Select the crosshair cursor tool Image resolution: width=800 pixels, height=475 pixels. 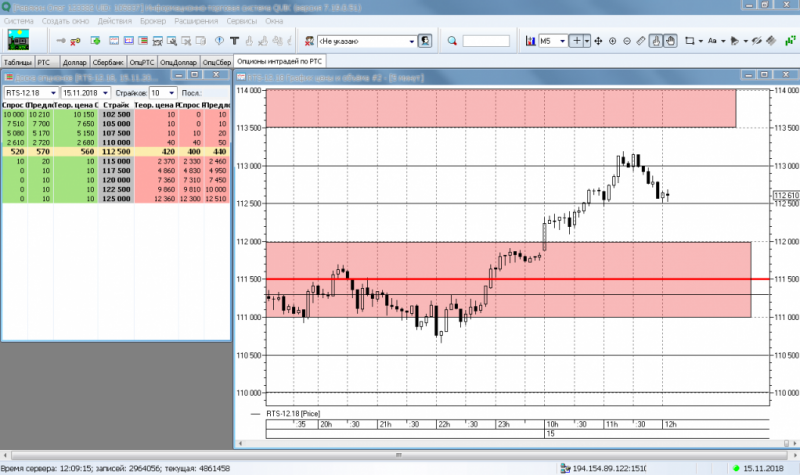coord(577,41)
